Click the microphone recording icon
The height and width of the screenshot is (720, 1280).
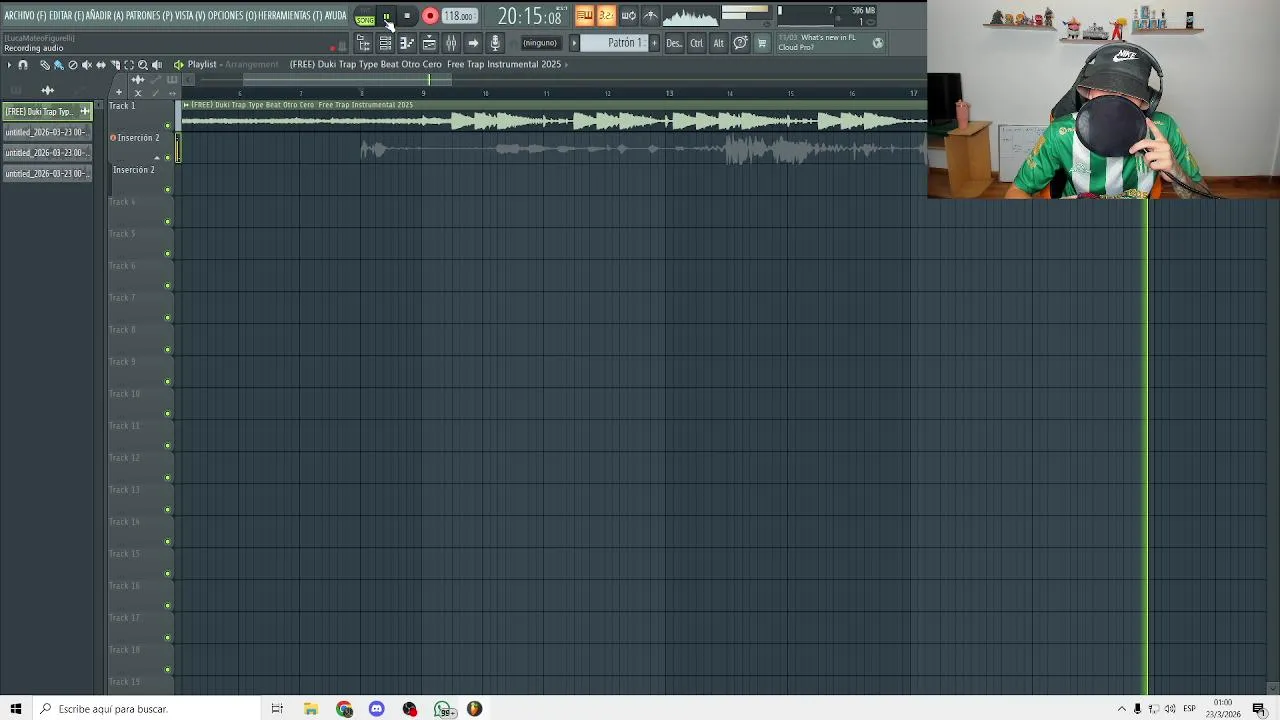(495, 43)
